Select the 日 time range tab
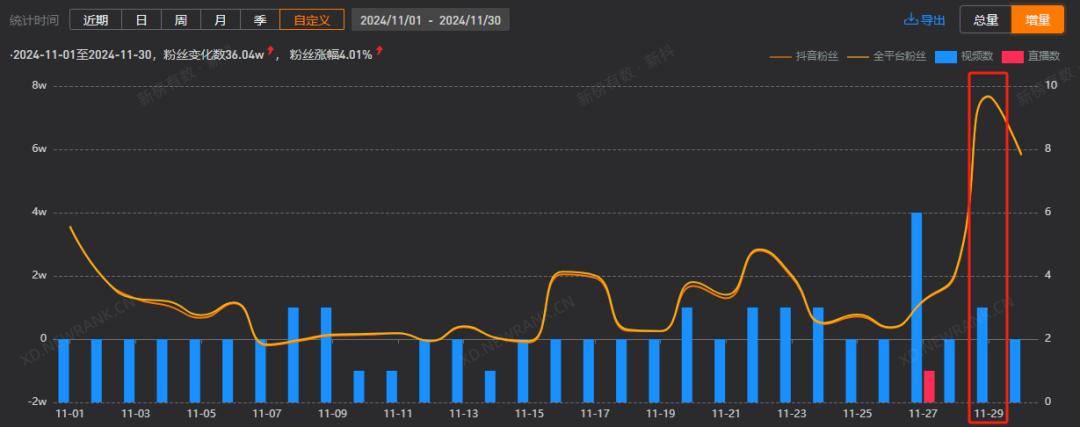This screenshot has height=427, width=1080. (x=141, y=20)
